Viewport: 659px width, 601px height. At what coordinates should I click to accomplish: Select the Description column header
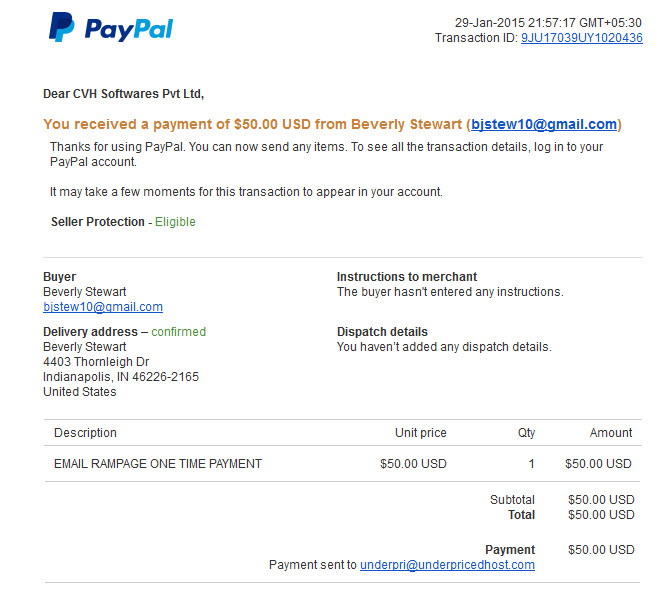tap(85, 432)
